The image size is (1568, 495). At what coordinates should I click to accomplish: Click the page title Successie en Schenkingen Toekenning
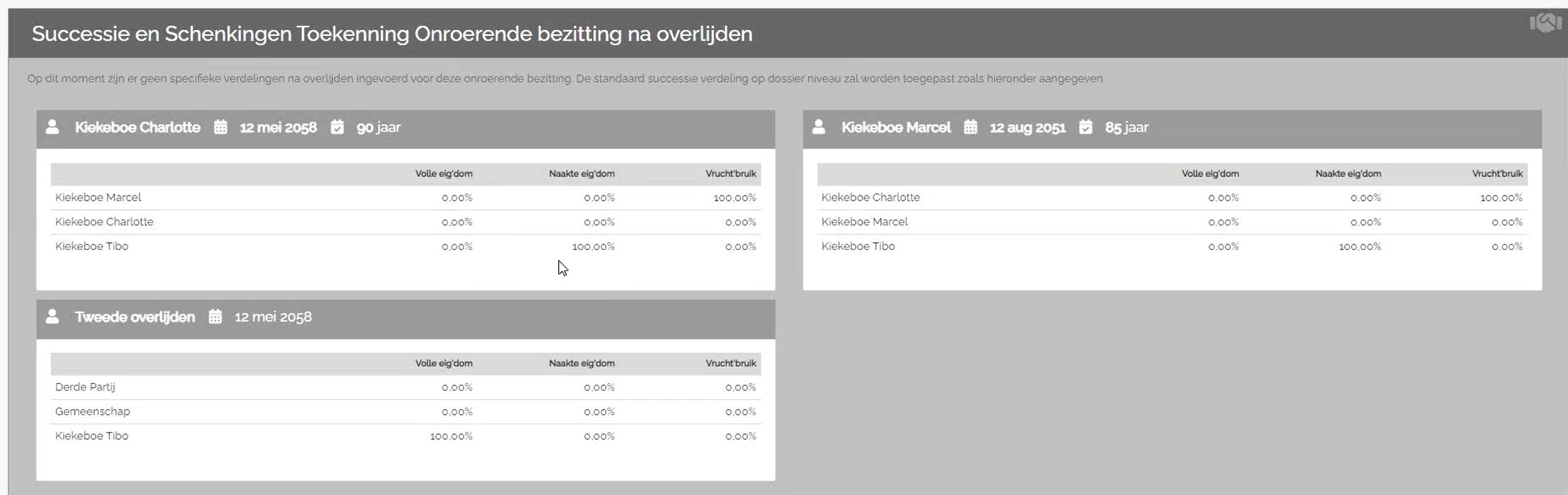[392, 34]
